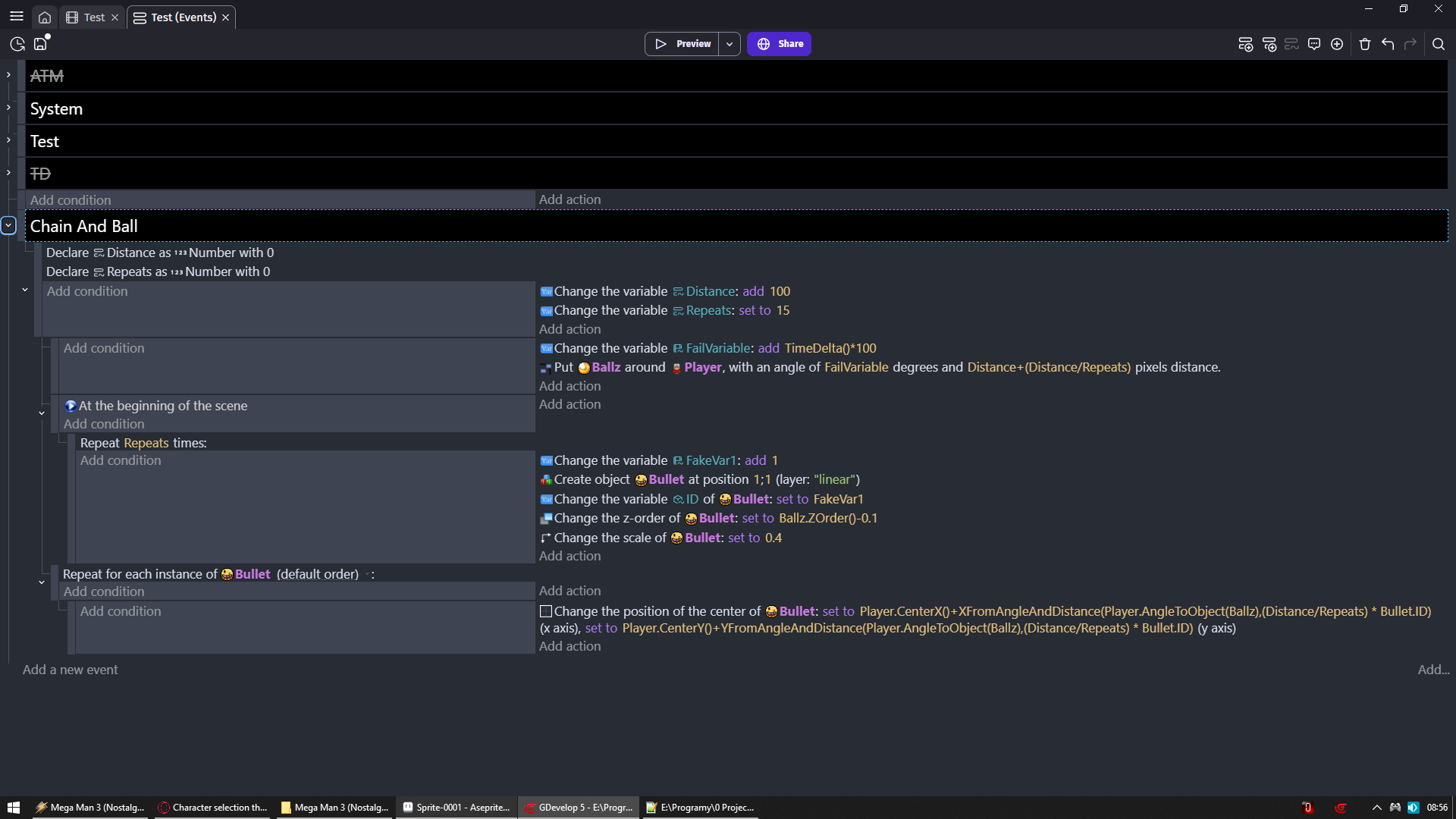This screenshot has width=1456, height=819.
Task: Click the add new event toolbar icon
Action: pyautogui.click(x=1245, y=44)
